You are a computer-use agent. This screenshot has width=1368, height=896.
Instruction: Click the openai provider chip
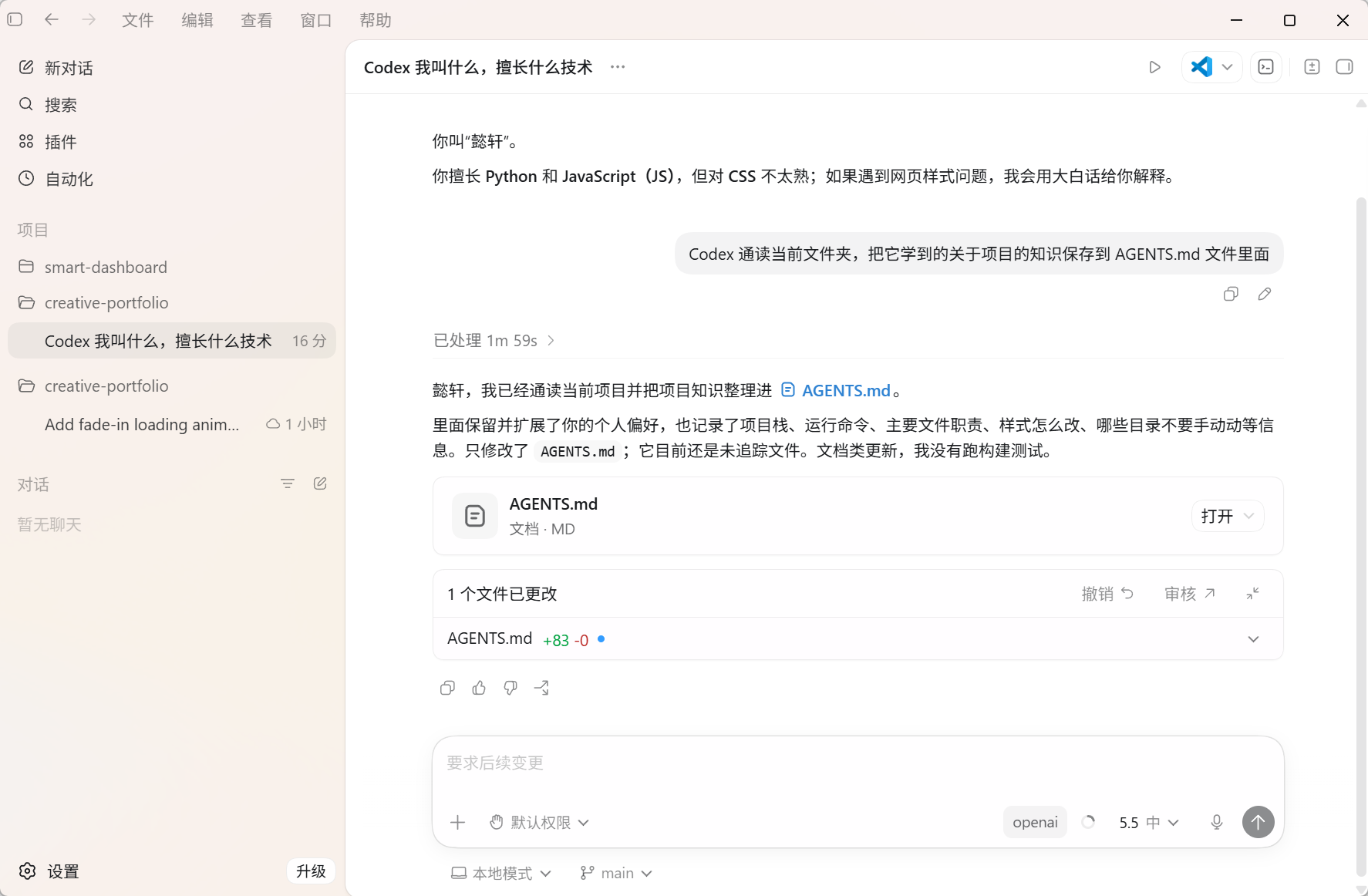pos(1035,823)
